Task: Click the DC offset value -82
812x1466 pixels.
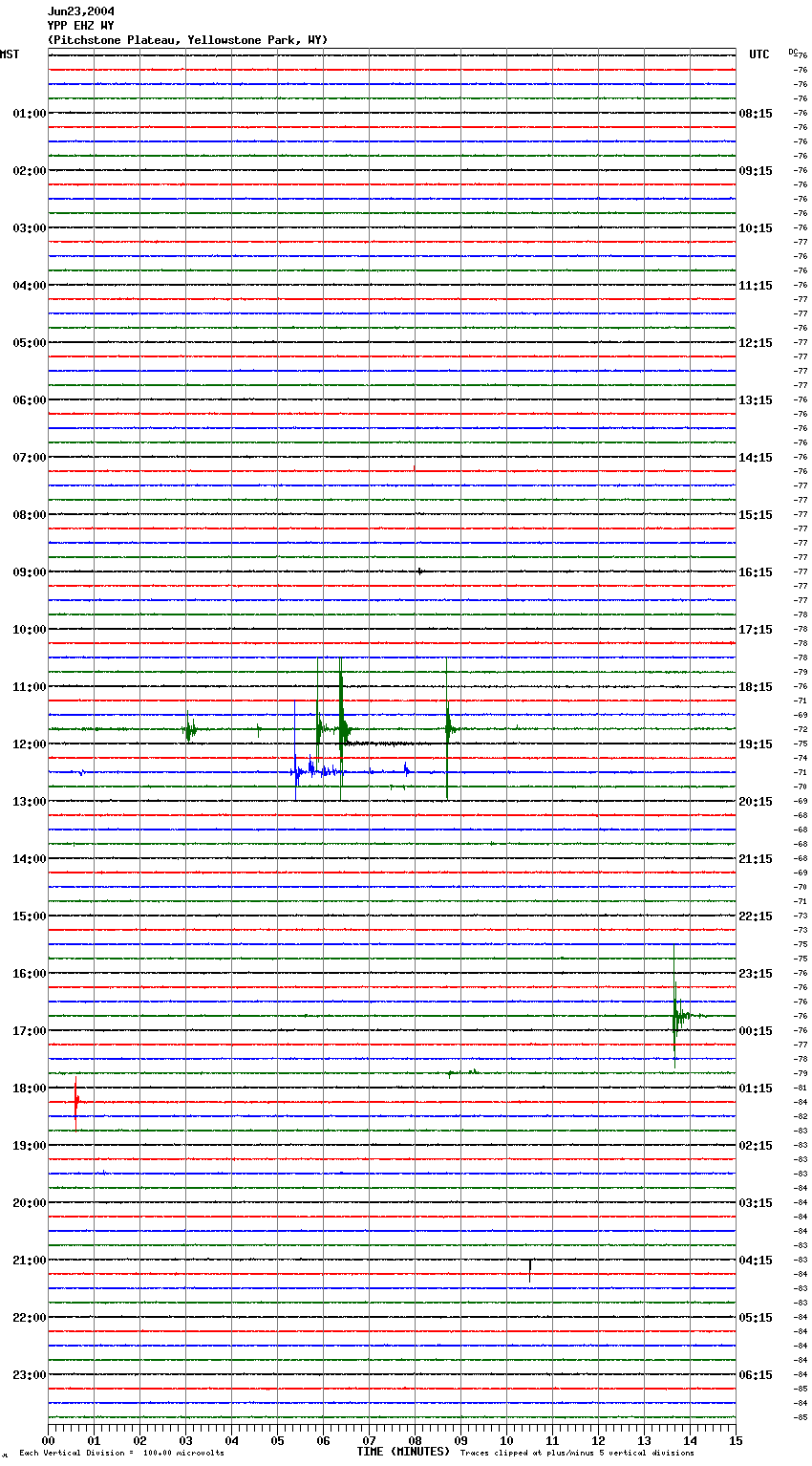Action: [801, 1116]
